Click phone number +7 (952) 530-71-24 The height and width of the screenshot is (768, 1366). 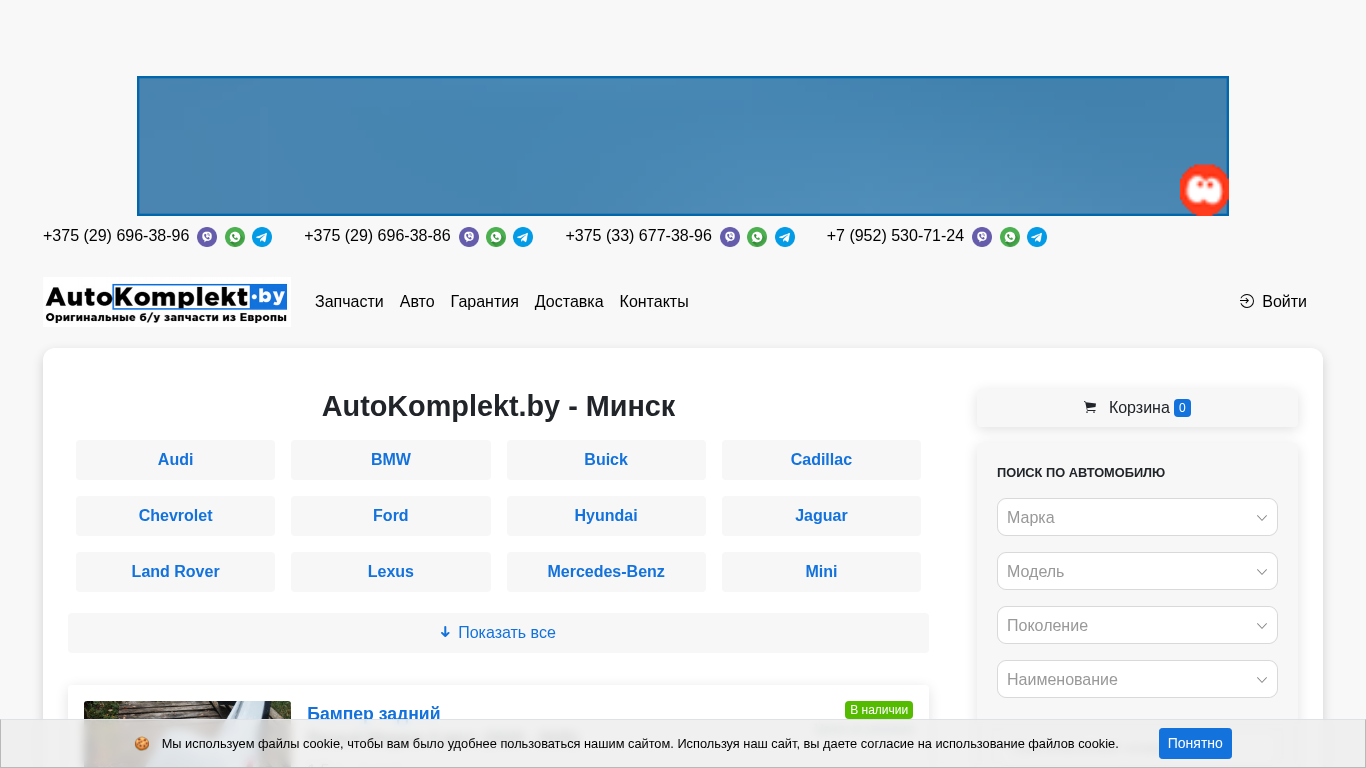click(x=895, y=236)
